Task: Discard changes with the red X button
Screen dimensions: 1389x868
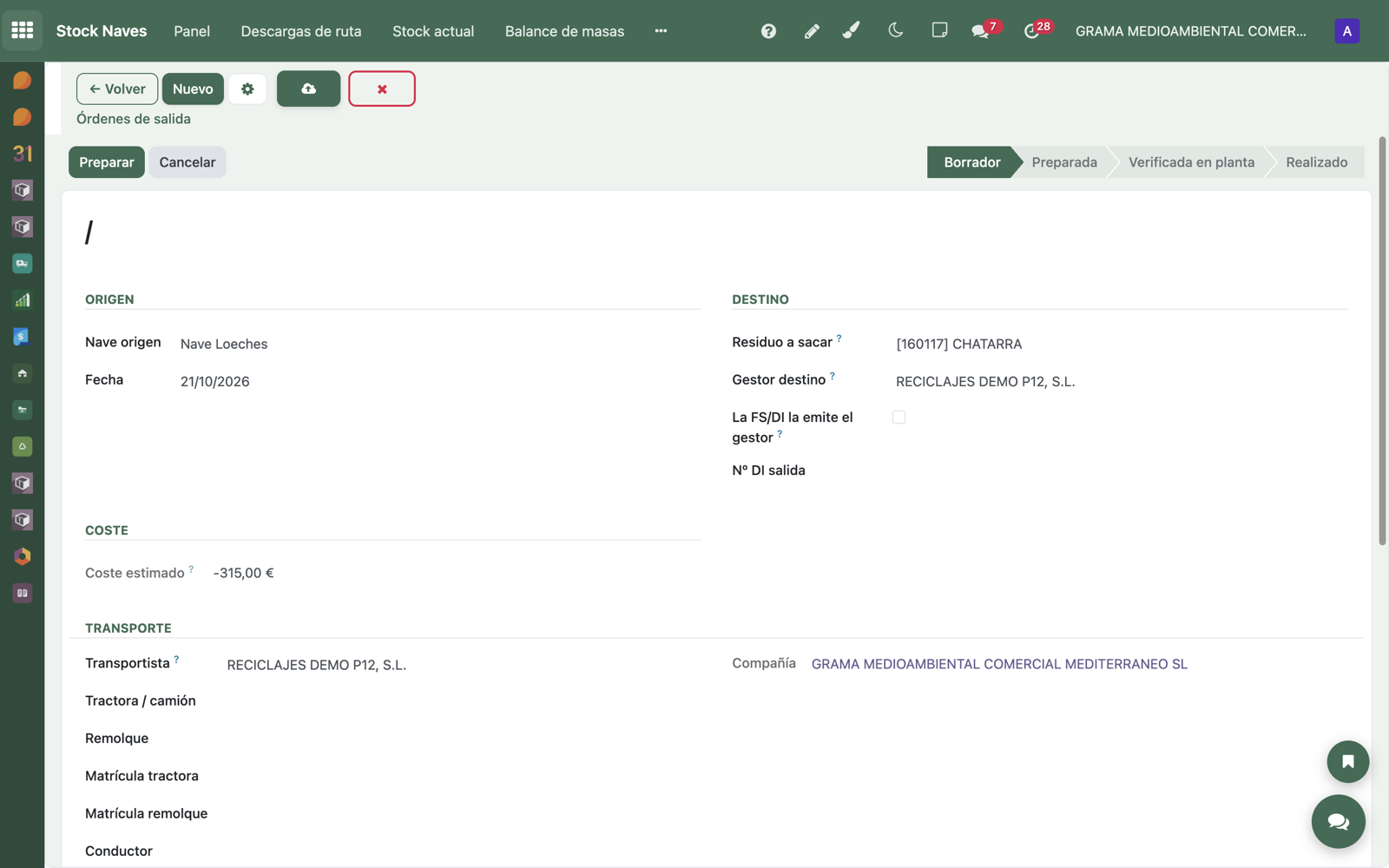Action: [x=382, y=89]
